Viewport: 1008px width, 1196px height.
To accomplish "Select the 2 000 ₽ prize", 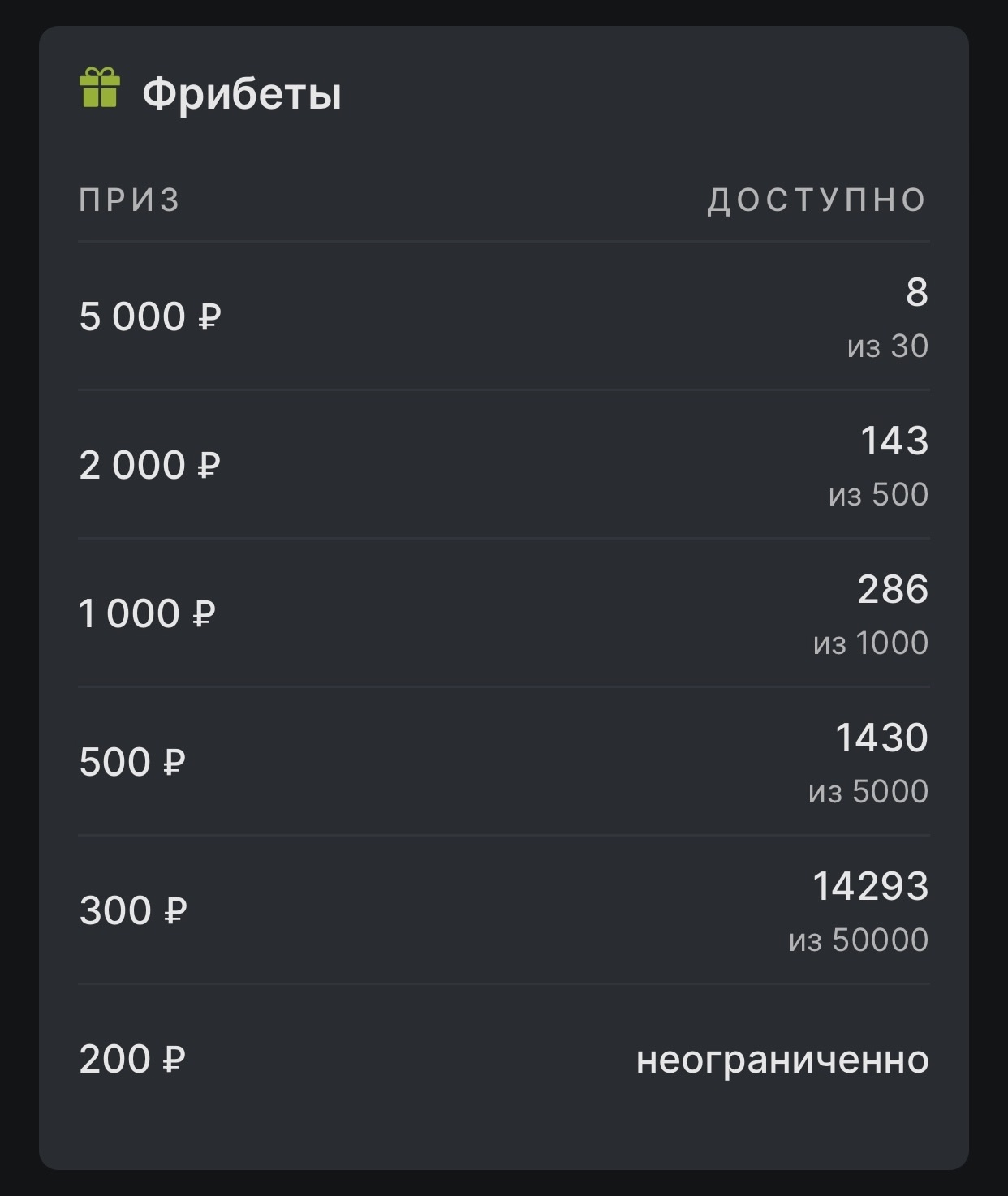I will (x=150, y=465).
